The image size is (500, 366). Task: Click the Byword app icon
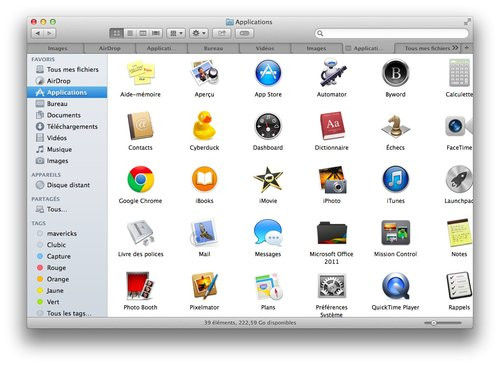395,73
